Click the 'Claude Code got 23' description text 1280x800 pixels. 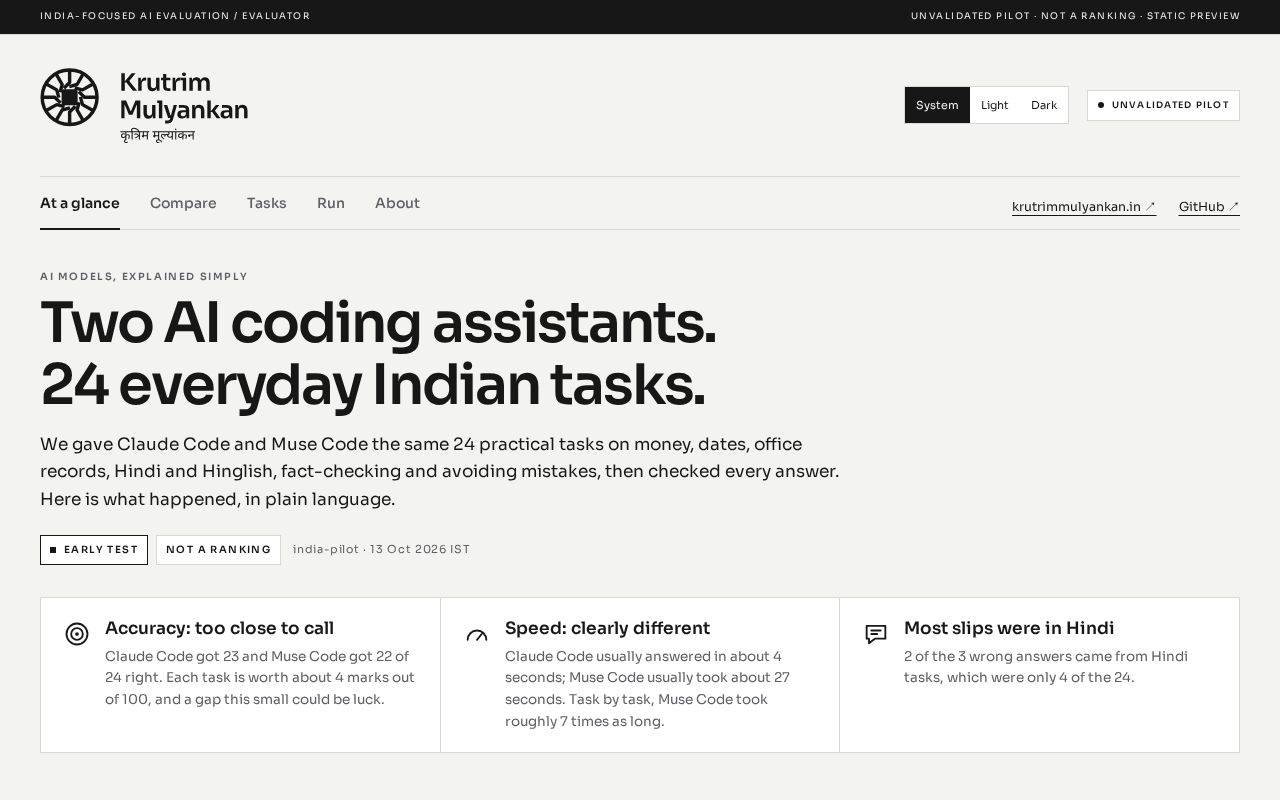click(260, 678)
